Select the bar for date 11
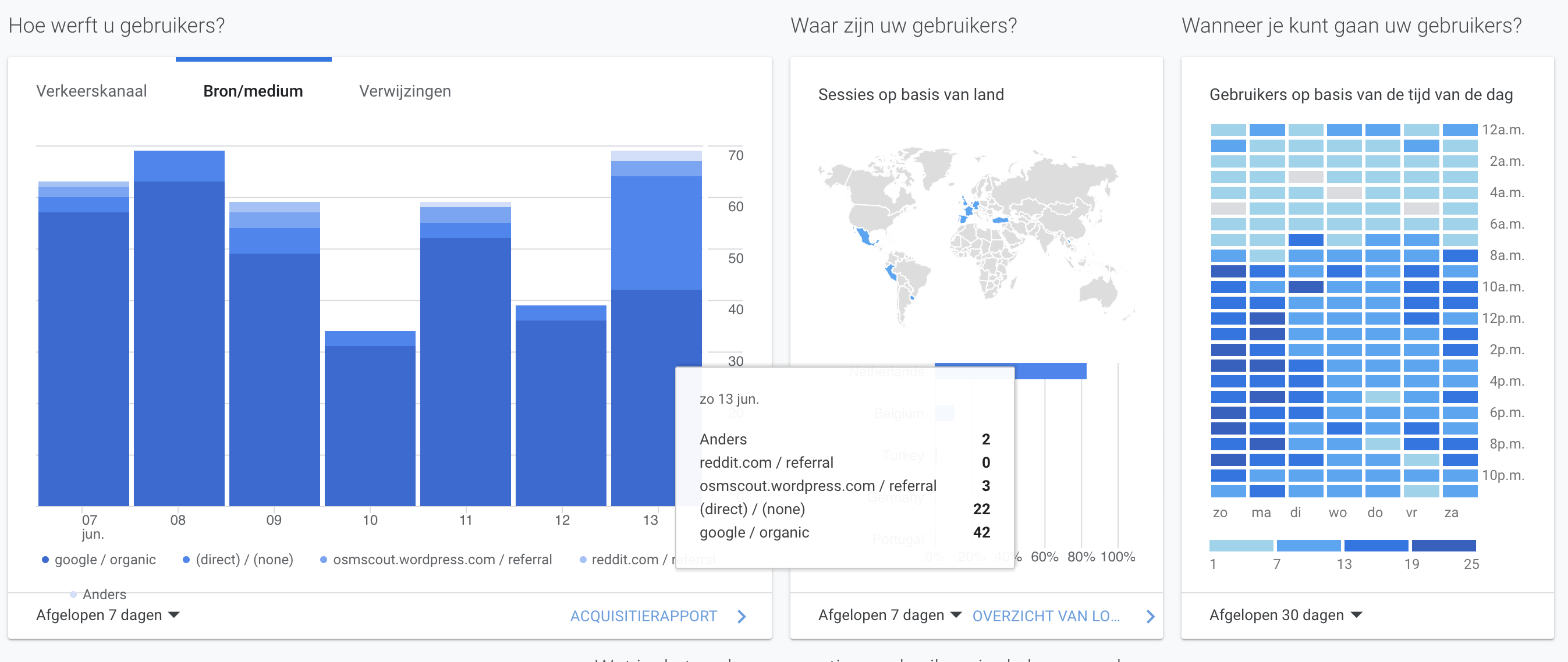This screenshot has width=1568, height=662. pyautogui.click(x=466, y=354)
